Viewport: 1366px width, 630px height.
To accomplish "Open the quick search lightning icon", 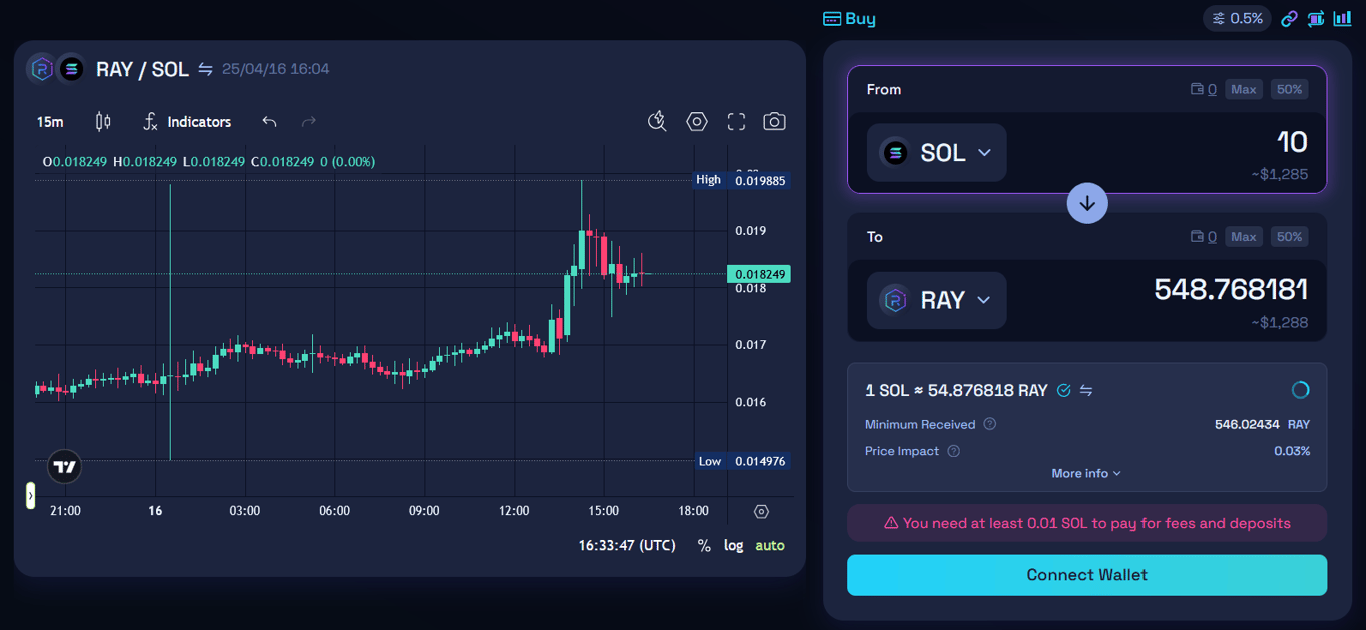I will [x=657, y=121].
